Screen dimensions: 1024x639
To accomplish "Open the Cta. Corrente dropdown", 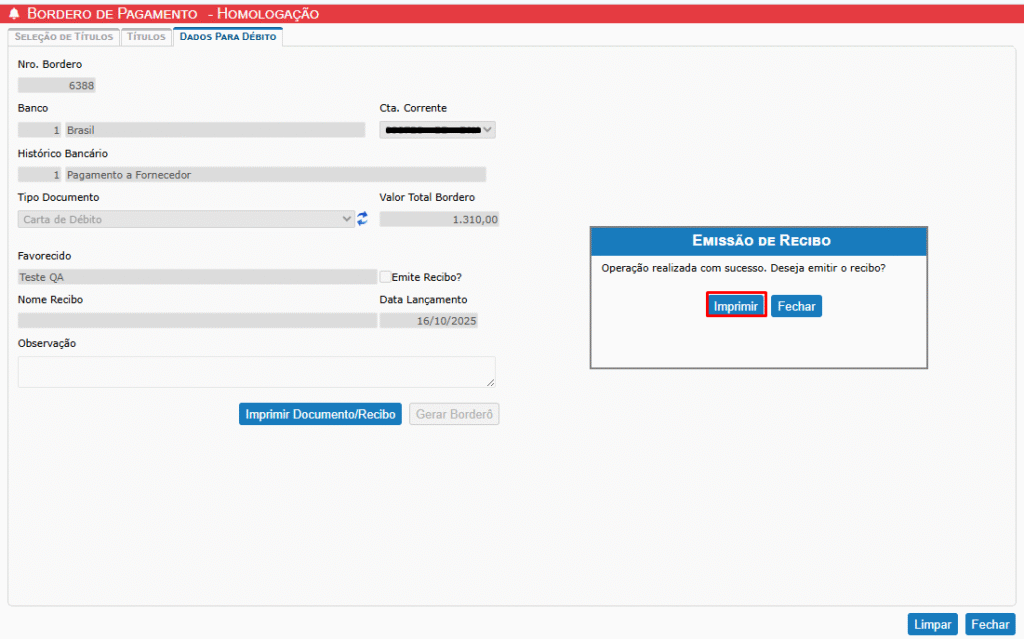I will click(437, 130).
